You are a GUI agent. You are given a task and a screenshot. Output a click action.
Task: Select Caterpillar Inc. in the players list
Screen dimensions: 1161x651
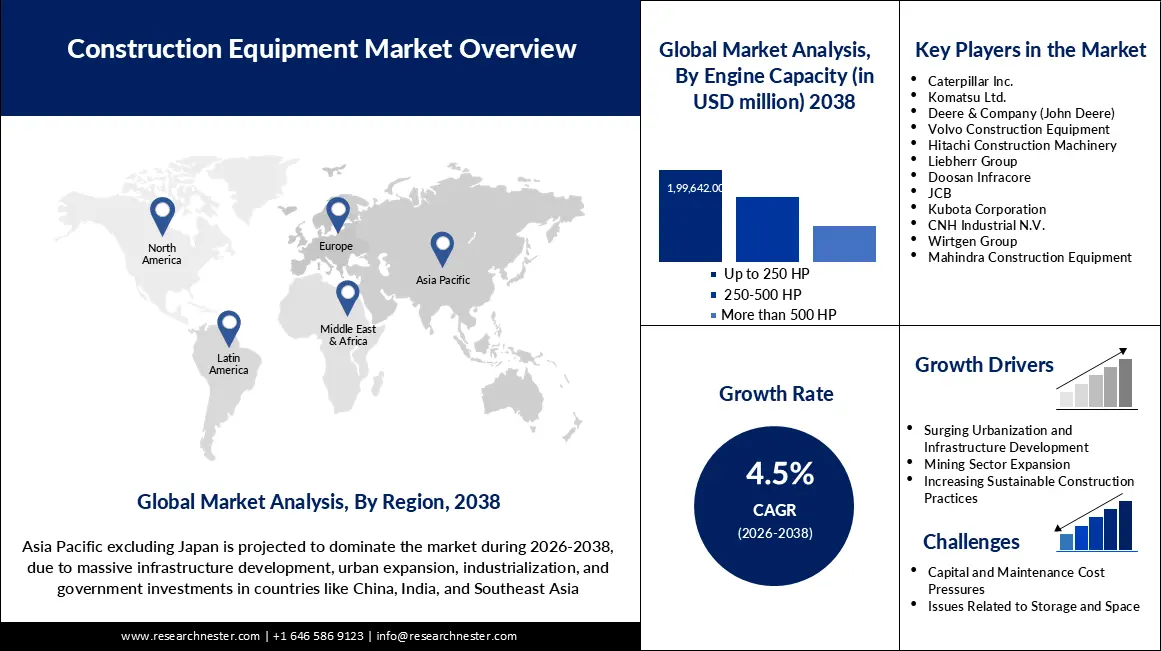click(x=970, y=81)
